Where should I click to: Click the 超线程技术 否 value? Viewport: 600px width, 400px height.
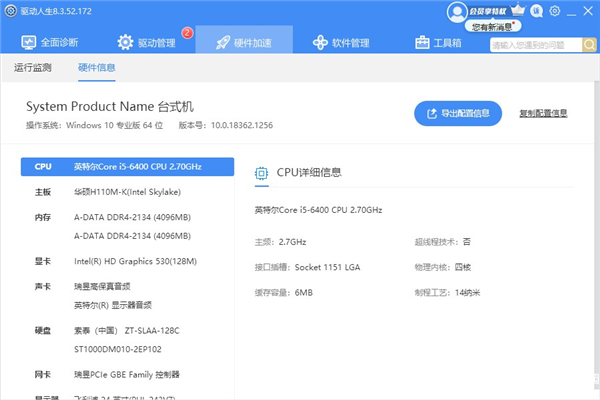point(467,242)
